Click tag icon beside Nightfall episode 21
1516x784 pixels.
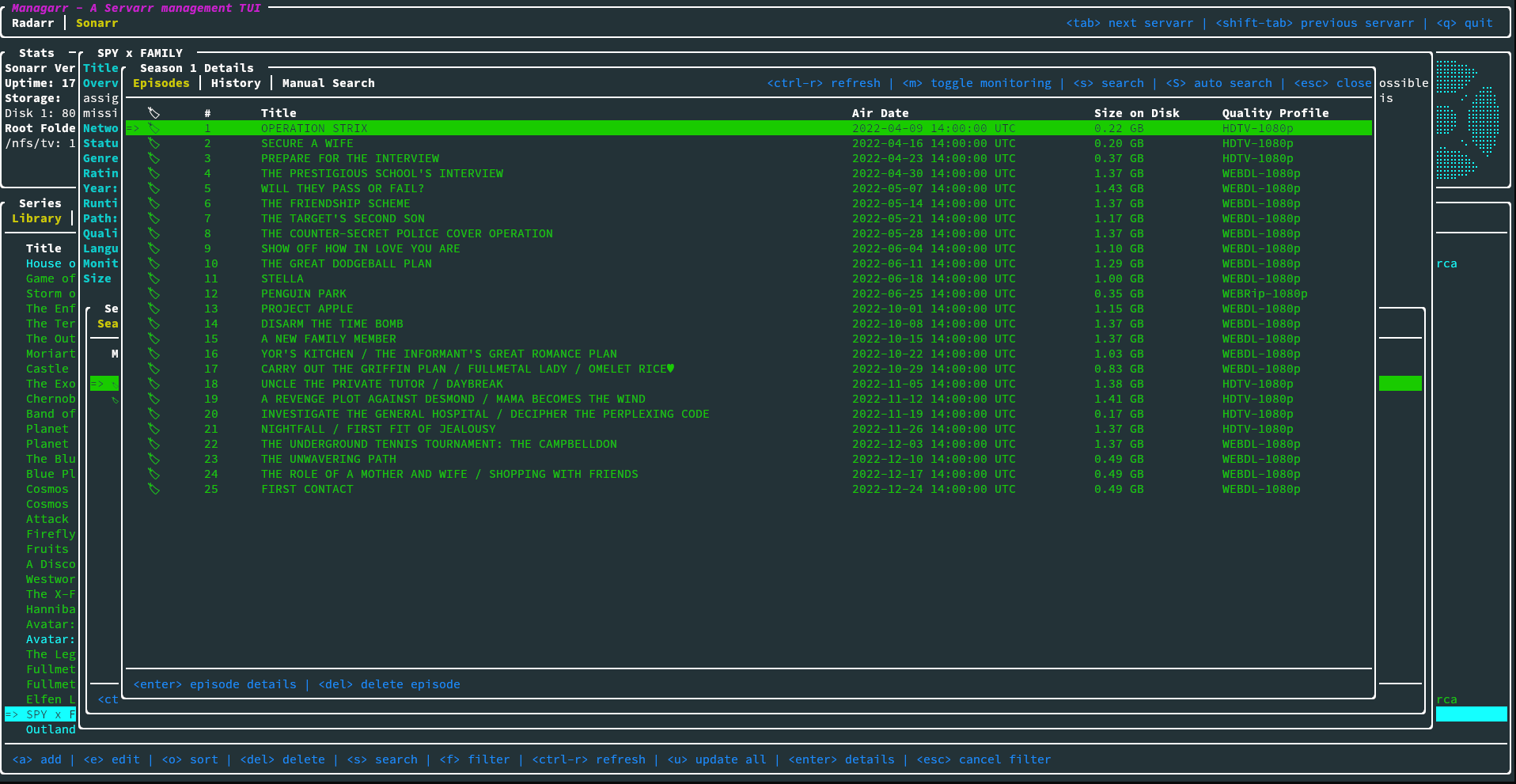pyautogui.click(x=153, y=429)
